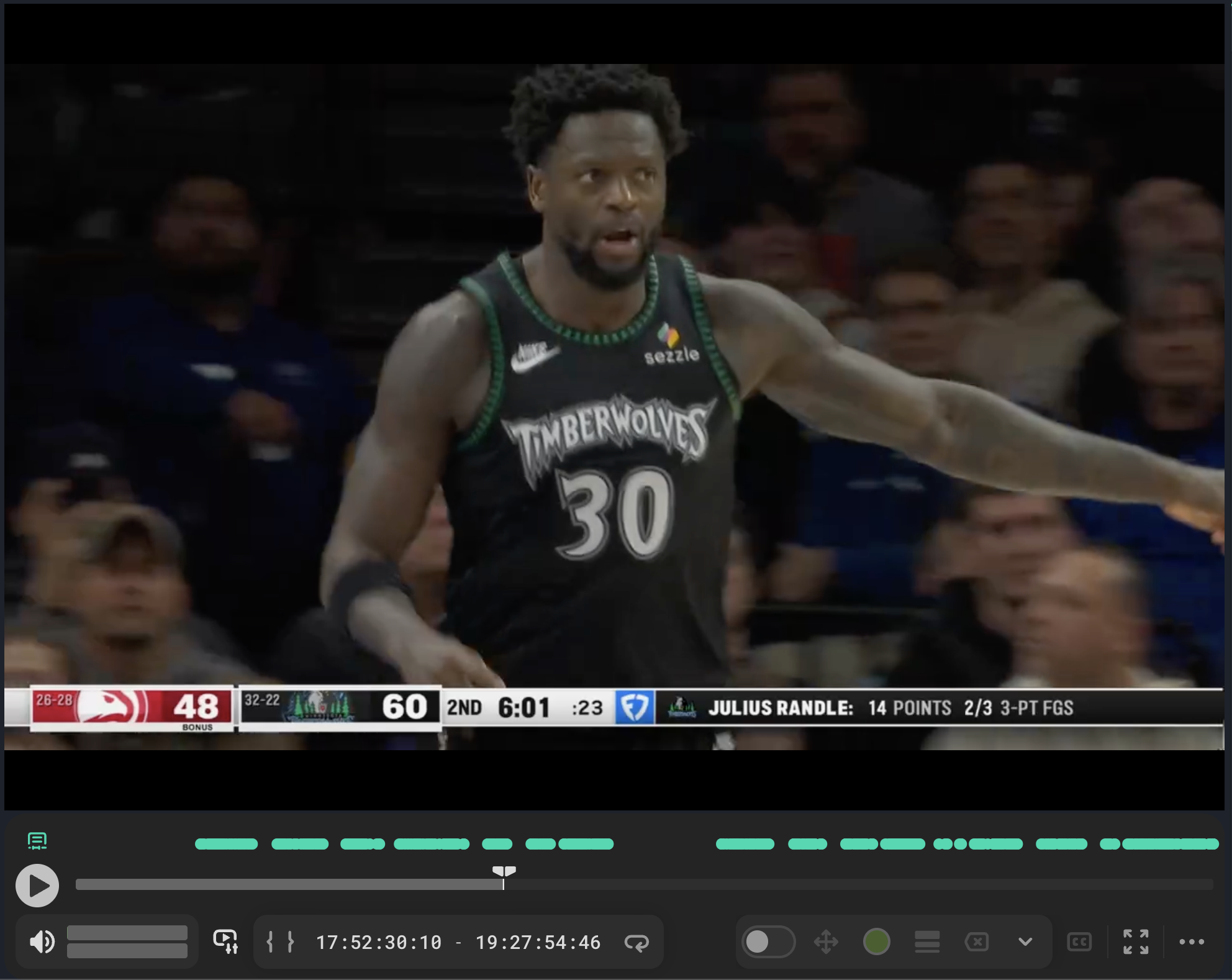
Task: Open more options ellipsis menu
Action: [x=1191, y=941]
